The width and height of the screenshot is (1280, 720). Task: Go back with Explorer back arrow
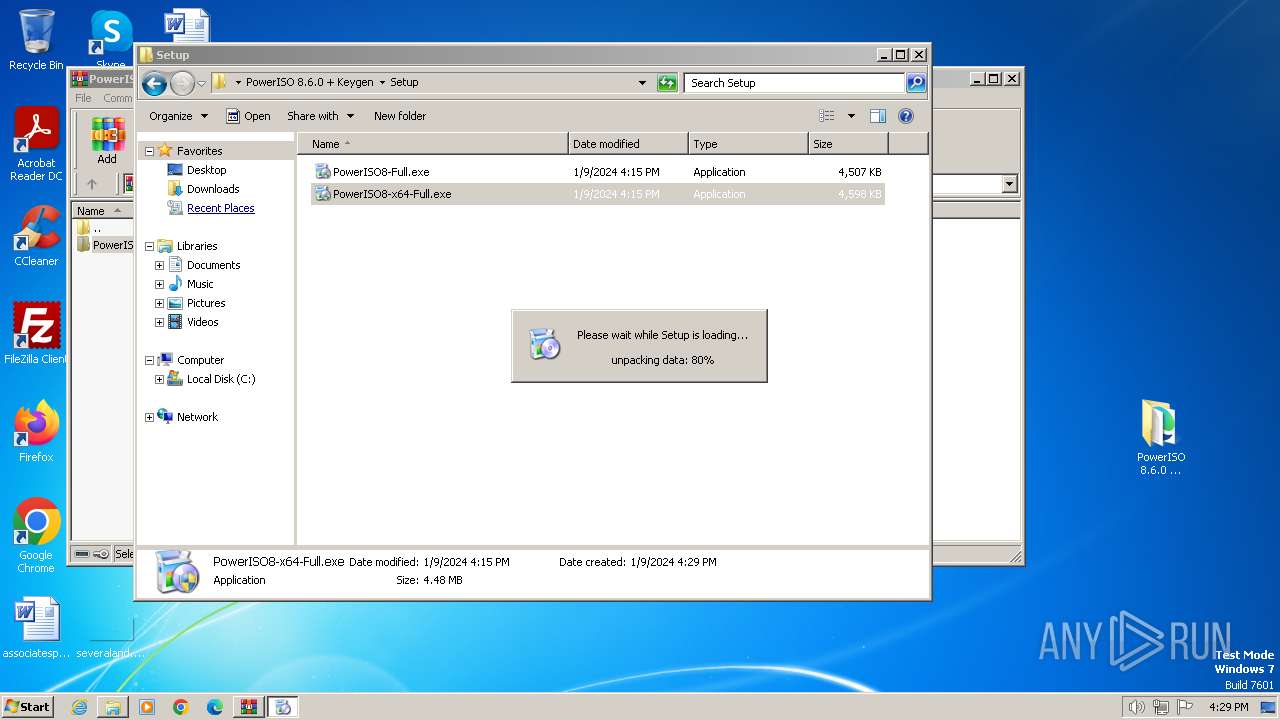pos(154,83)
